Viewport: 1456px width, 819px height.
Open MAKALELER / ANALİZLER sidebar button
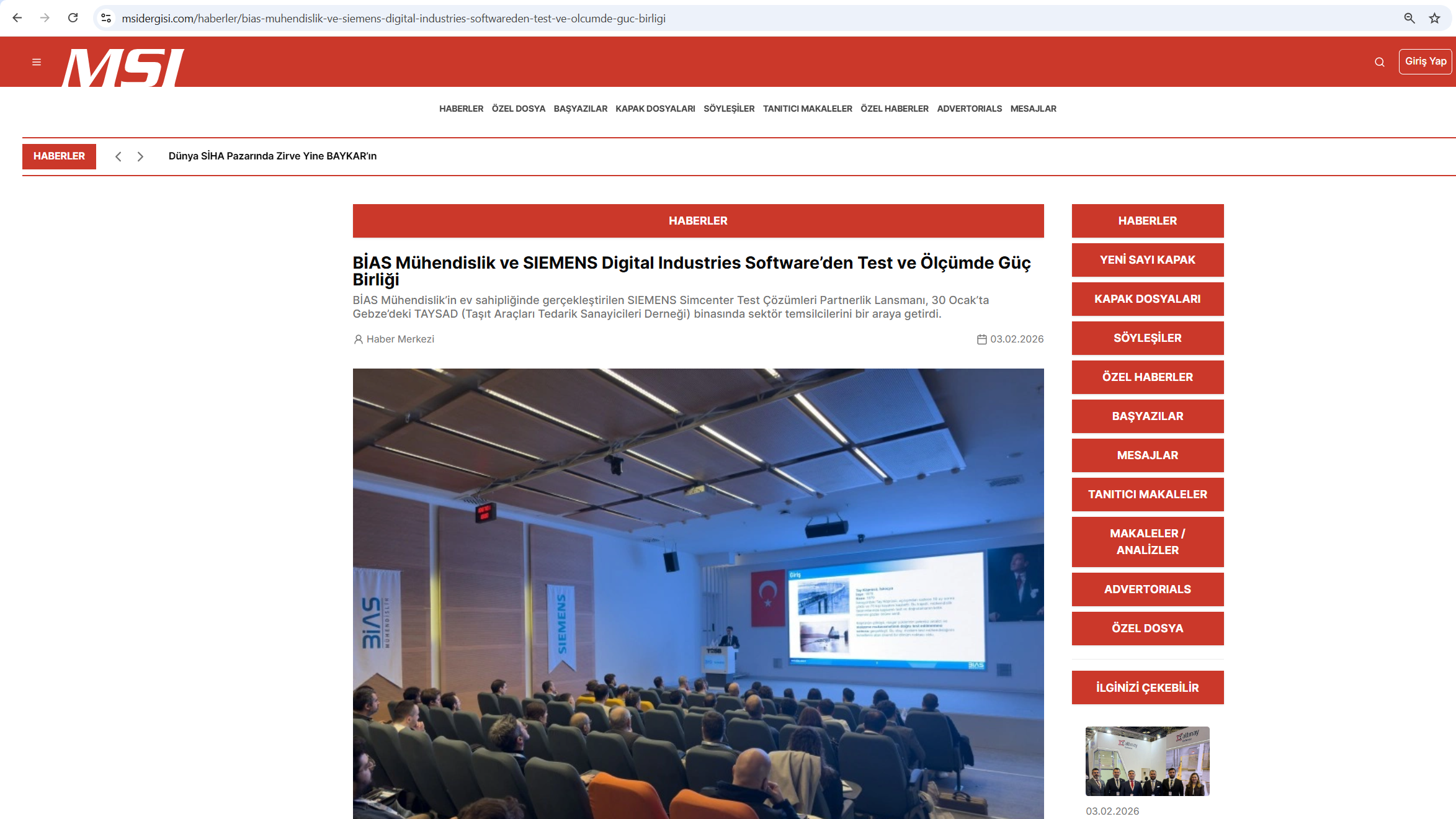[x=1147, y=542]
